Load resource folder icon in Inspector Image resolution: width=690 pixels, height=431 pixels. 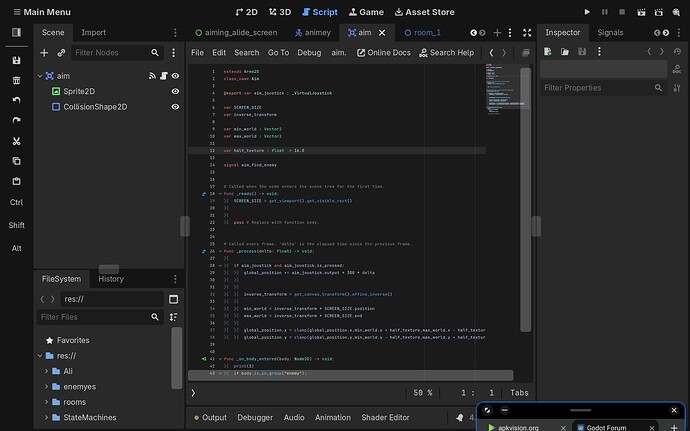pos(565,52)
